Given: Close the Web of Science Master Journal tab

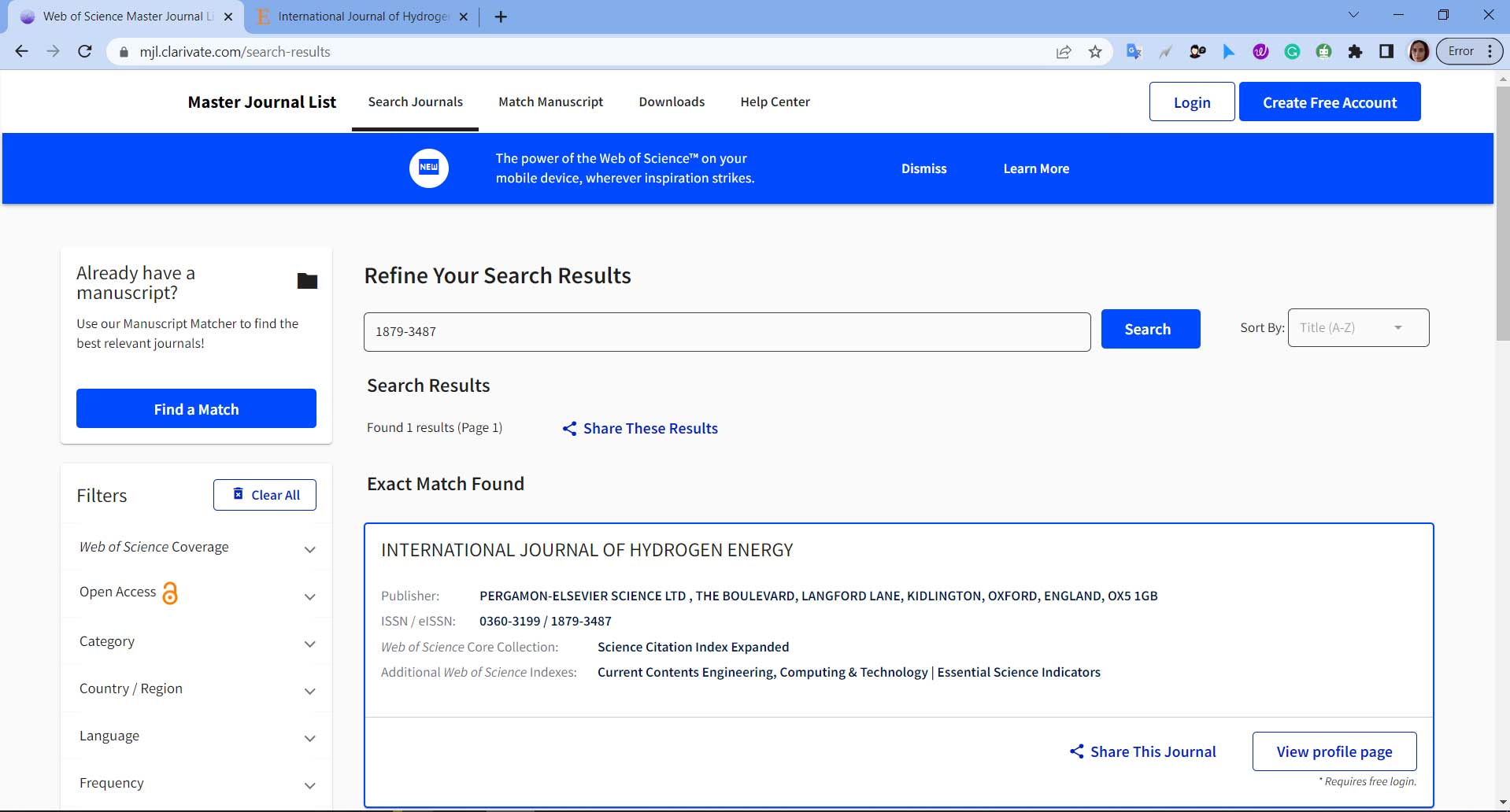Looking at the screenshot, I should pyautogui.click(x=228, y=17).
